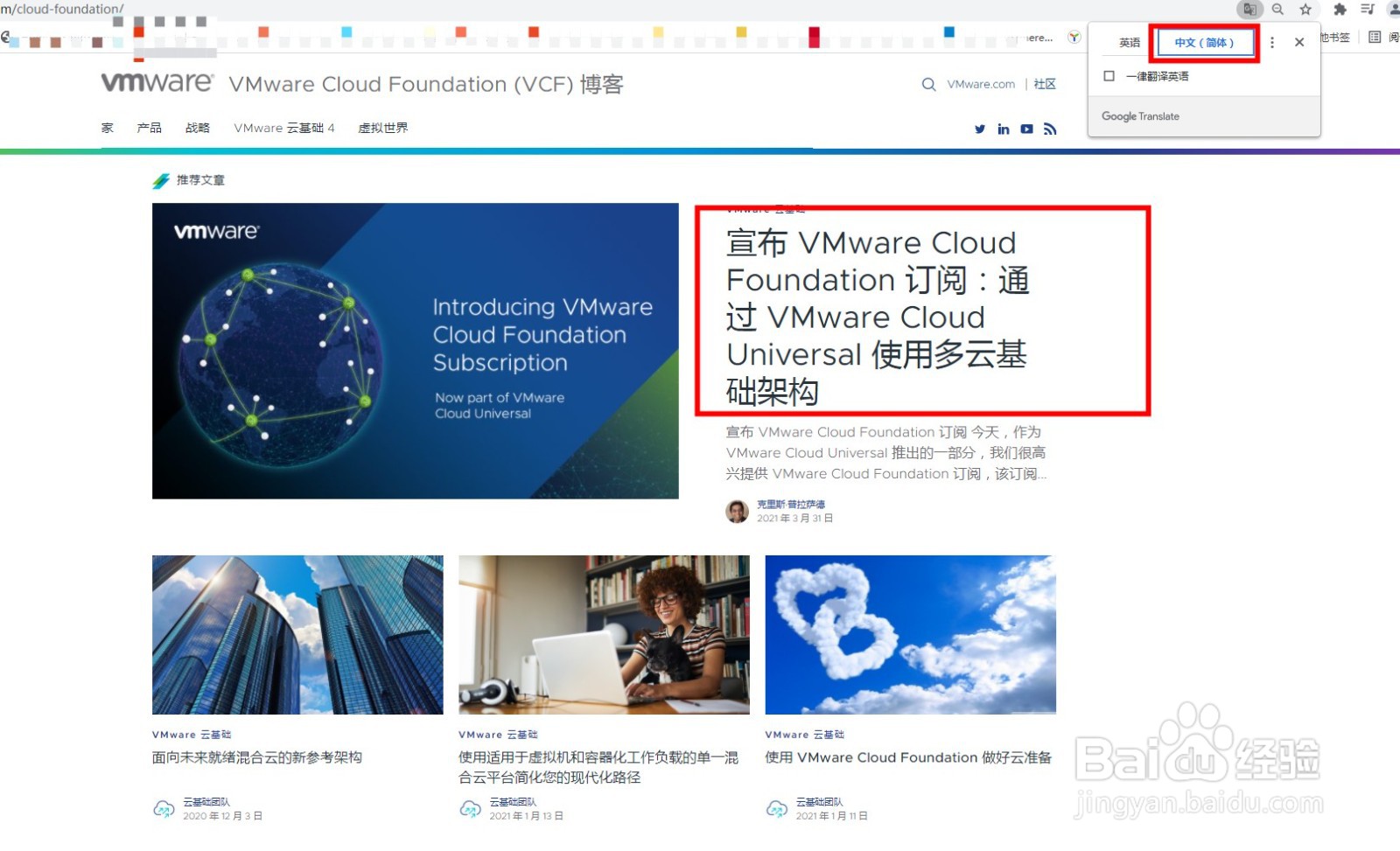
Task: Open the RSS feed icon
Action: coord(1050,129)
